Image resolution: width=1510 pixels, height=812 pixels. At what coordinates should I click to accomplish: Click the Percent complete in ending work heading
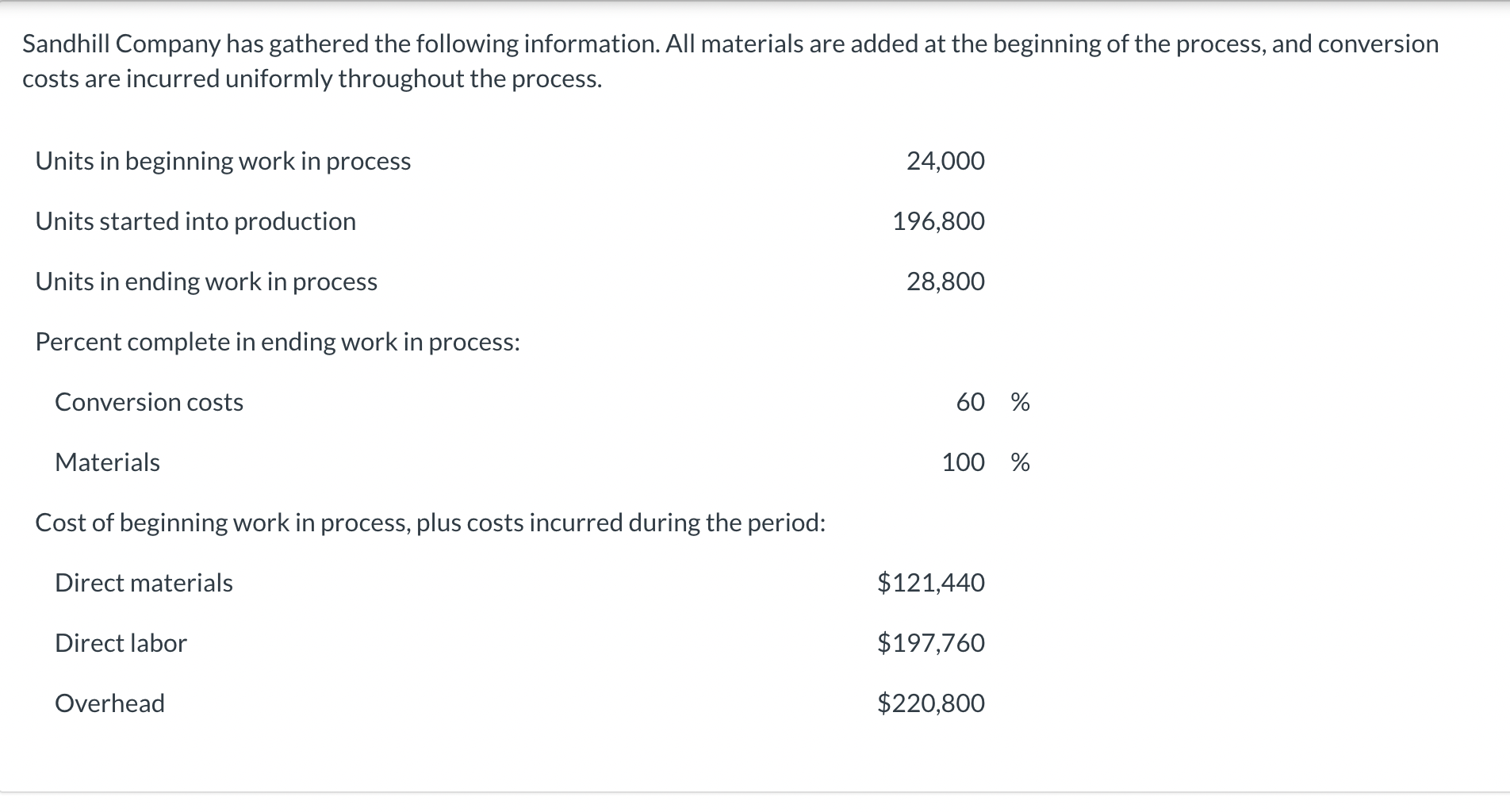tap(278, 342)
